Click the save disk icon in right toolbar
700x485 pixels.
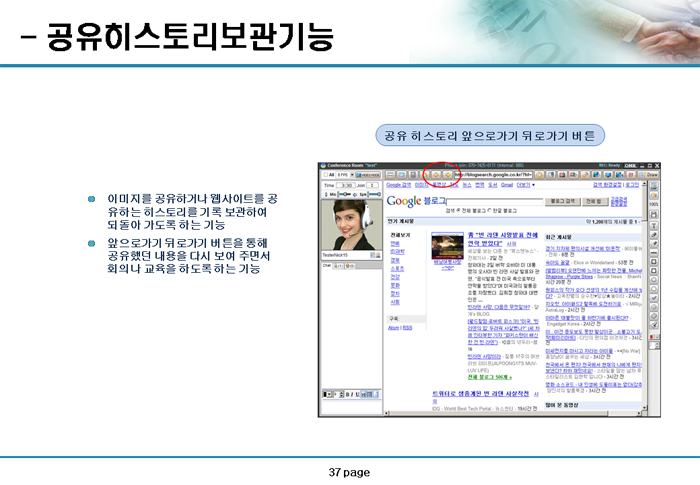click(654, 215)
